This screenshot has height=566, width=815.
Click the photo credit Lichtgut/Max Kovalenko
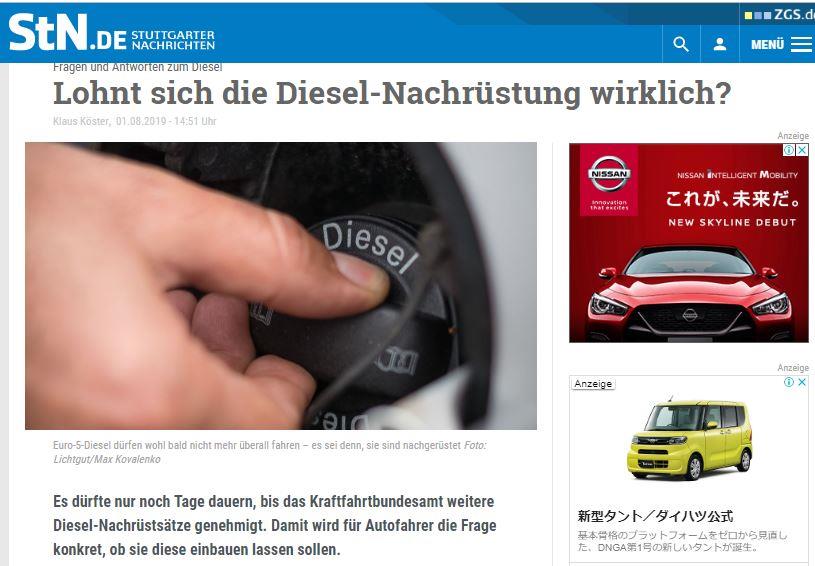tap(107, 459)
